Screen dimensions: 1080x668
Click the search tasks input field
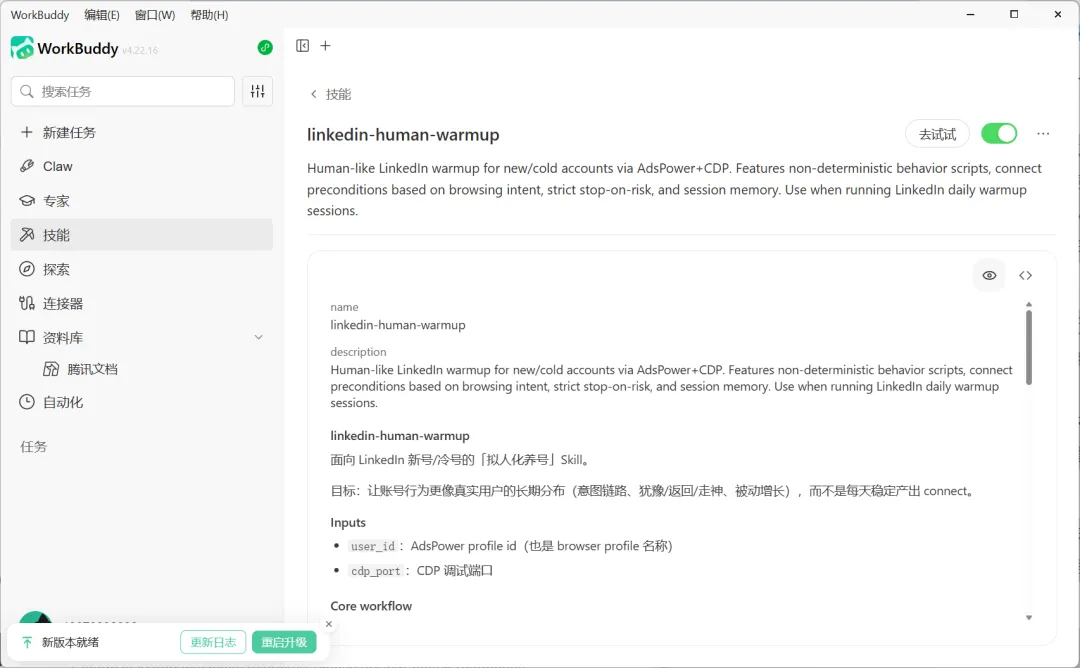coord(123,92)
